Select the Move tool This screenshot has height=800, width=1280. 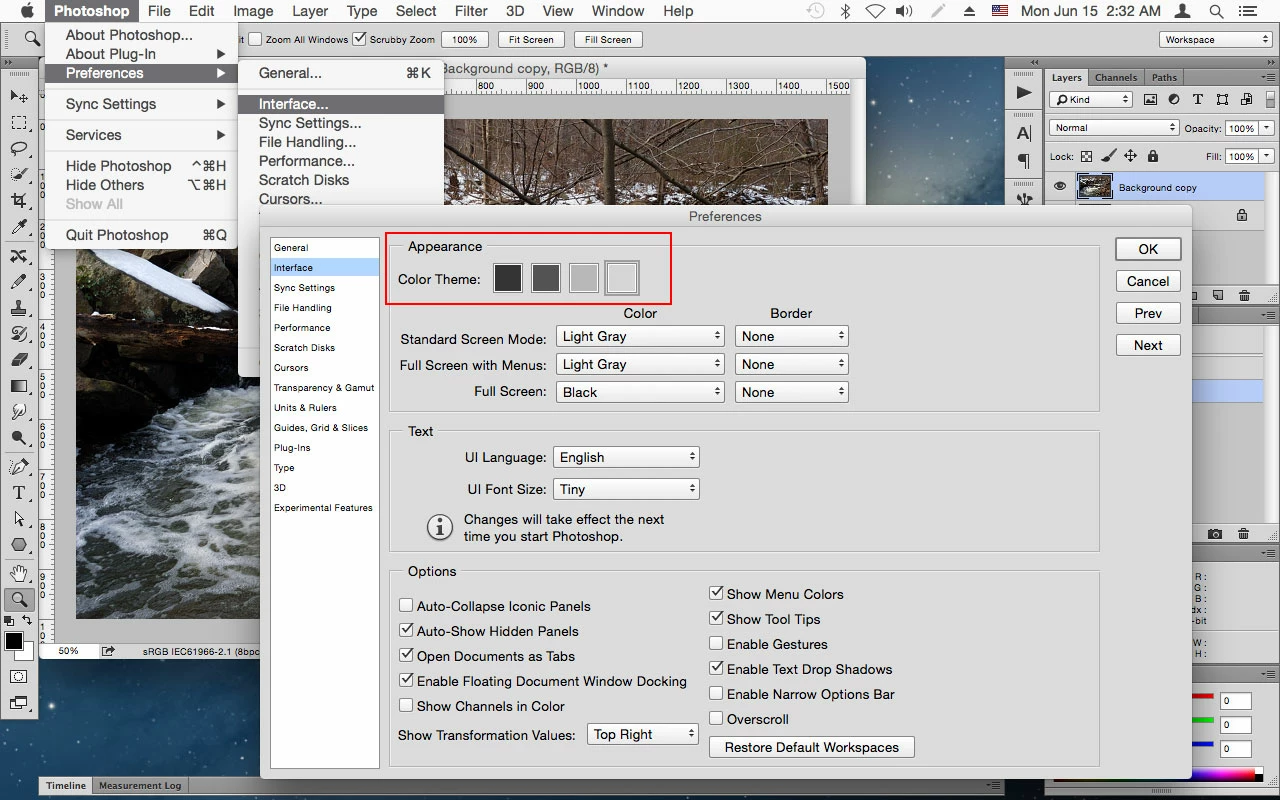[x=19, y=96]
